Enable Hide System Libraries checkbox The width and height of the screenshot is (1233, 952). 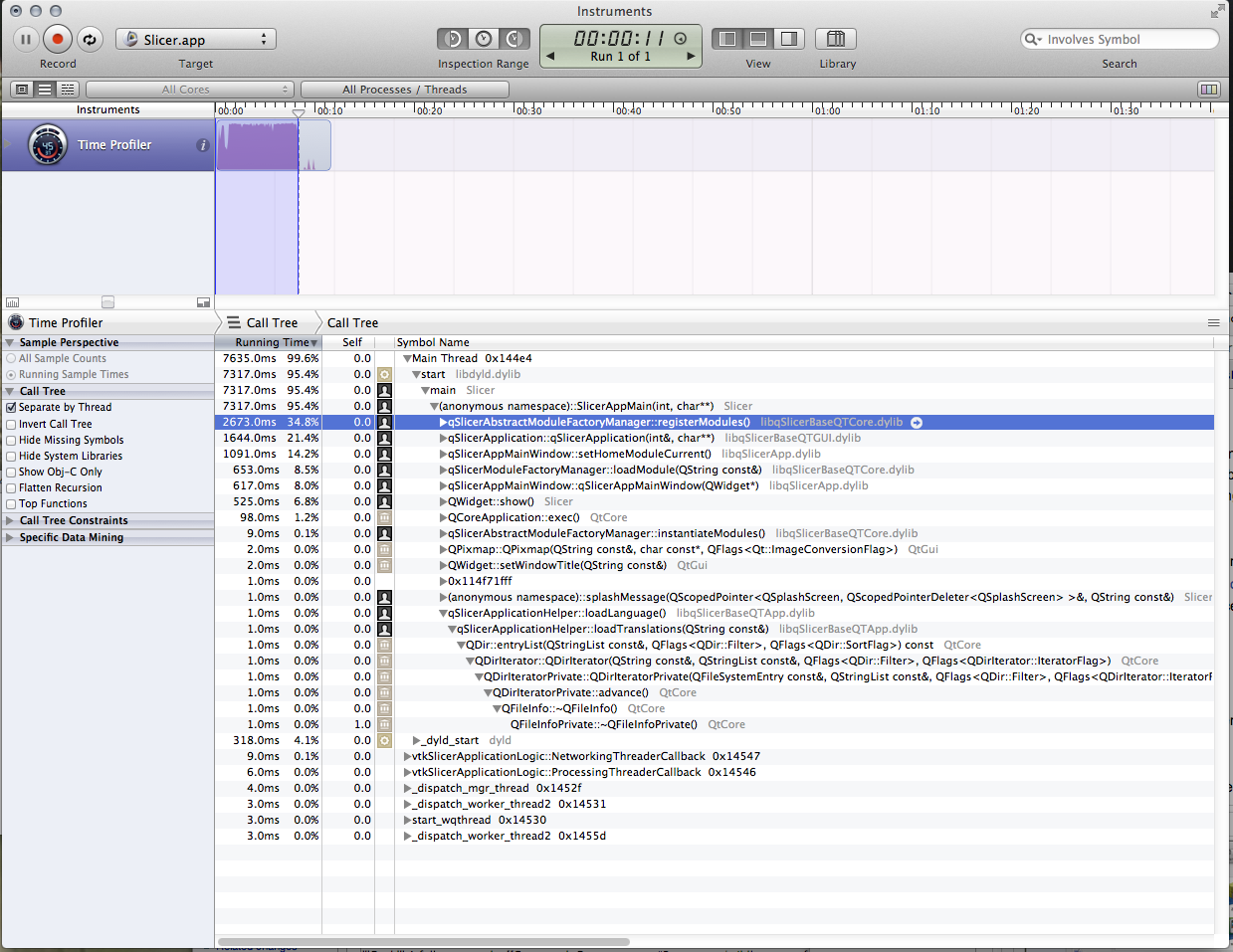click(x=11, y=456)
